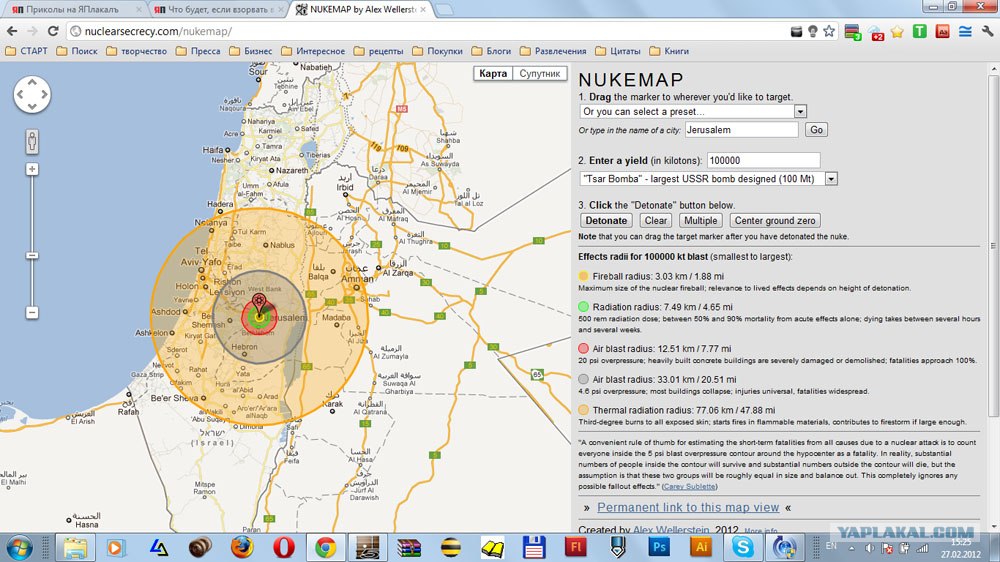Viewport: 1000px width, 562px height.
Task: Open WinRAR from the taskbar
Action: tap(409, 547)
